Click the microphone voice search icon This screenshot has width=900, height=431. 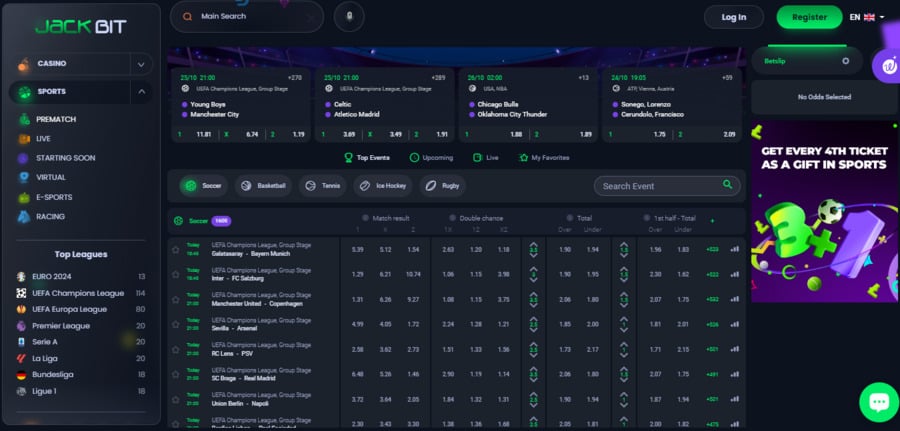[x=349, y=17]
